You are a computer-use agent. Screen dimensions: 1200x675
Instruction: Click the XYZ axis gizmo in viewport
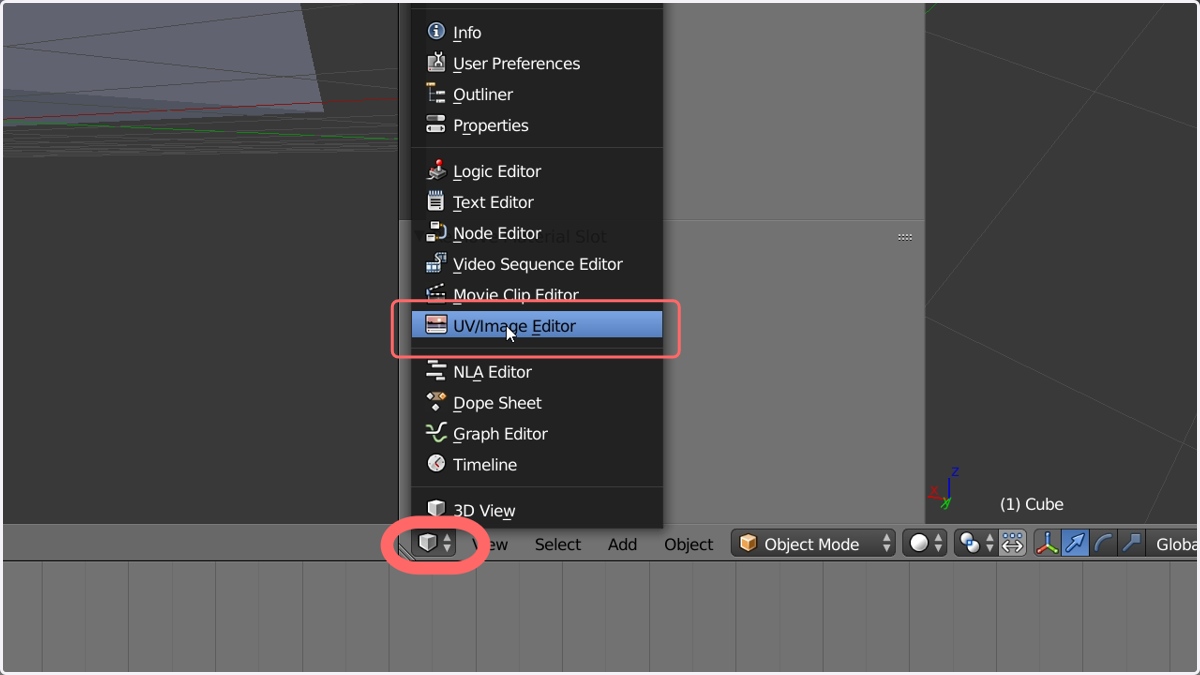tap(944, 488)
